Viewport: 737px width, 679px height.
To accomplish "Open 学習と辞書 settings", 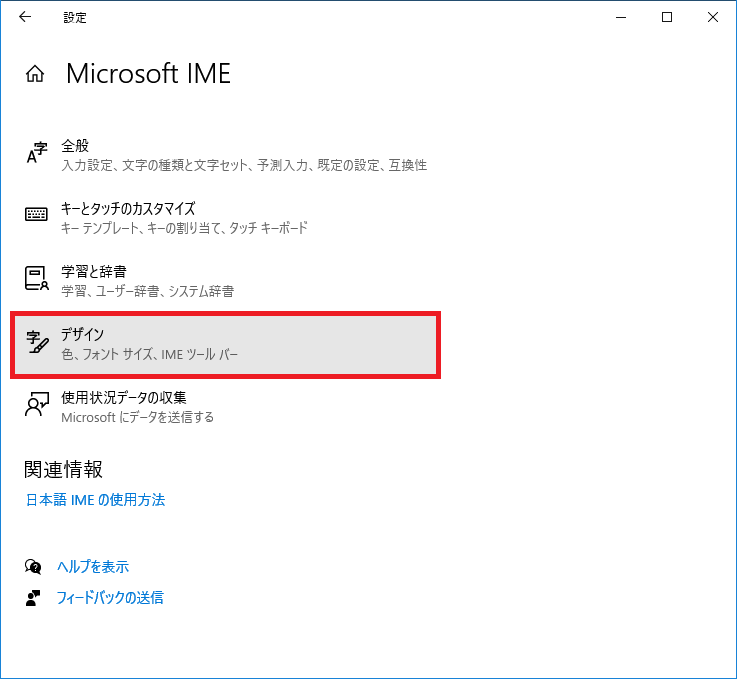I will pyautogui.click(x=226, y=281).
